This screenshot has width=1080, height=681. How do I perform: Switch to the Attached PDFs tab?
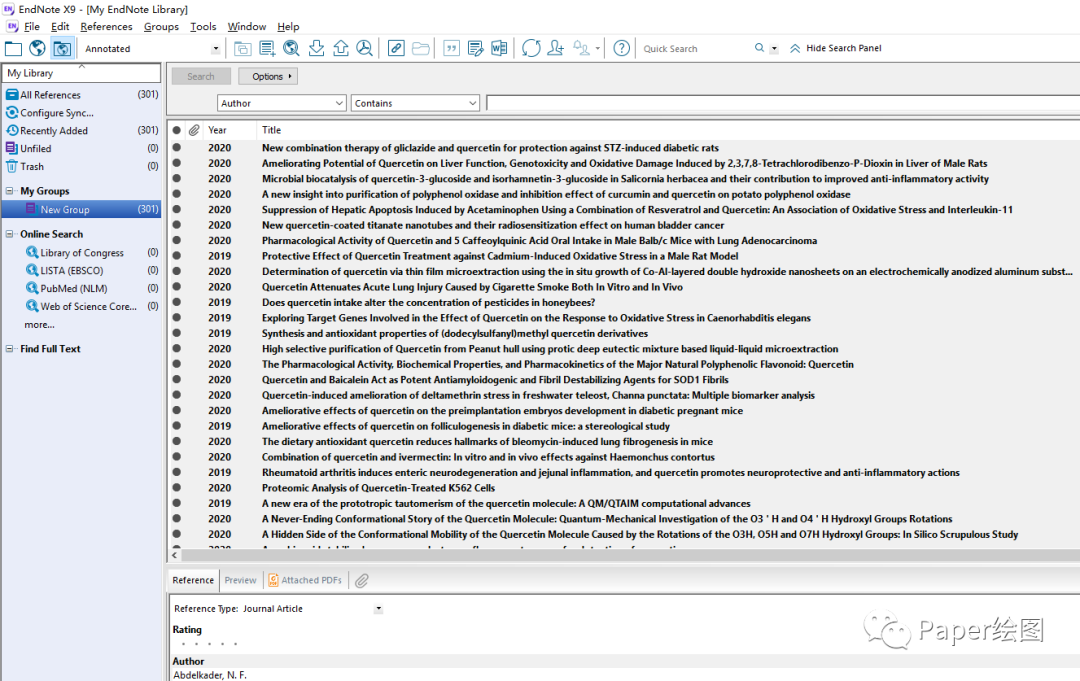(x=305, y=580)
